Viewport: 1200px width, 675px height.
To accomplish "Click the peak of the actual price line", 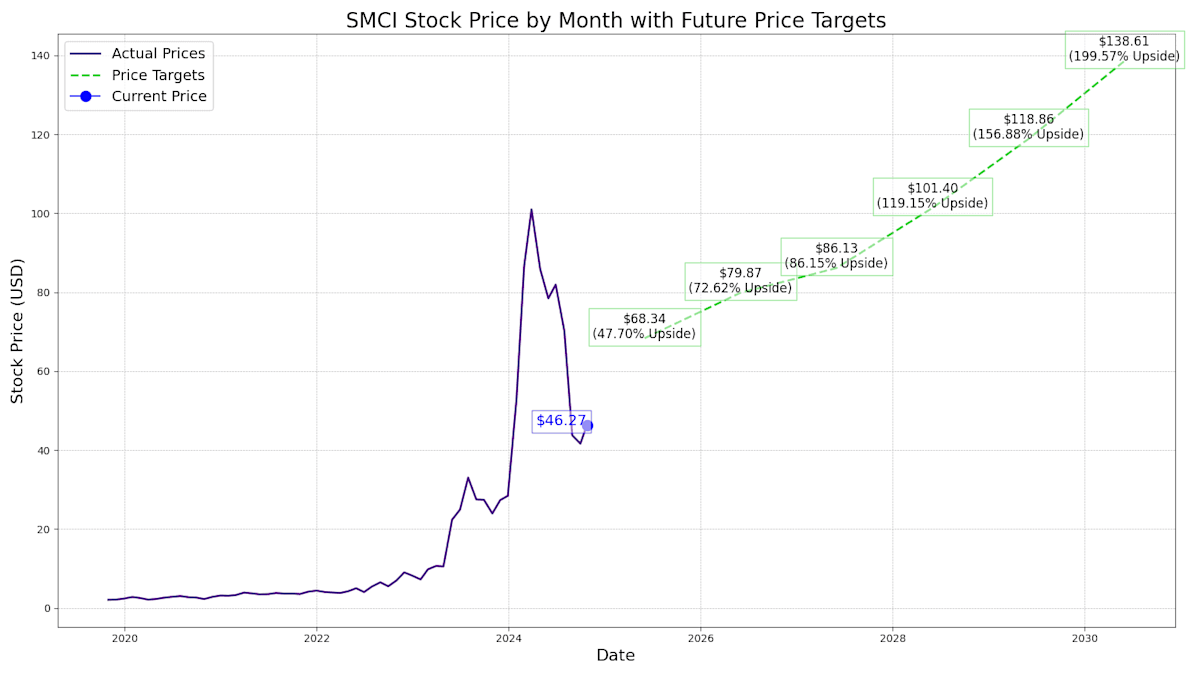I will (x=531, y=210).
